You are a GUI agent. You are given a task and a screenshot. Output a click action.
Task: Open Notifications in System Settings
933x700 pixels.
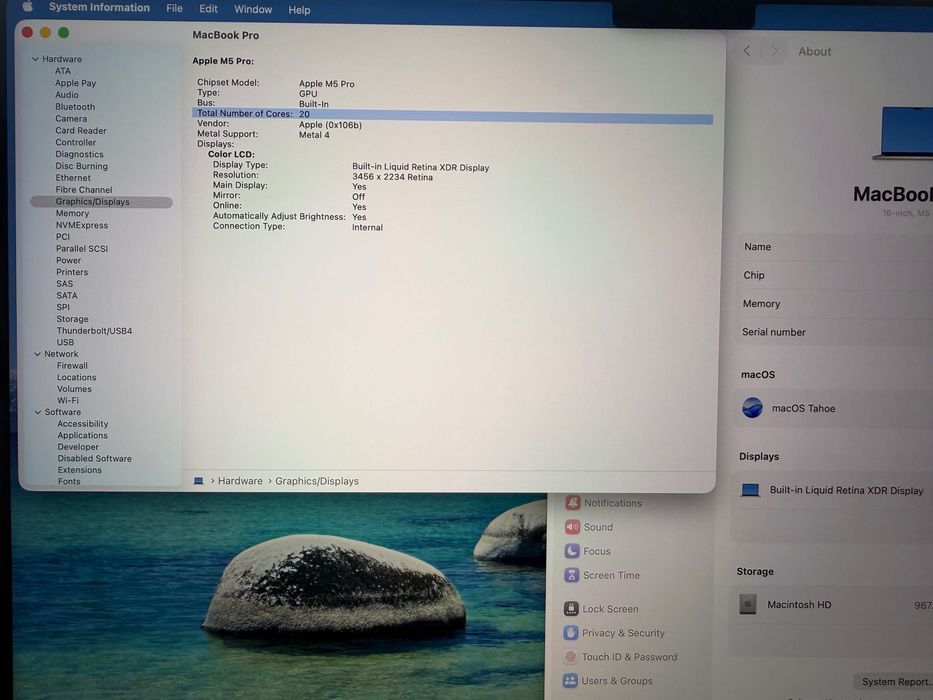(x=604, y=503)
